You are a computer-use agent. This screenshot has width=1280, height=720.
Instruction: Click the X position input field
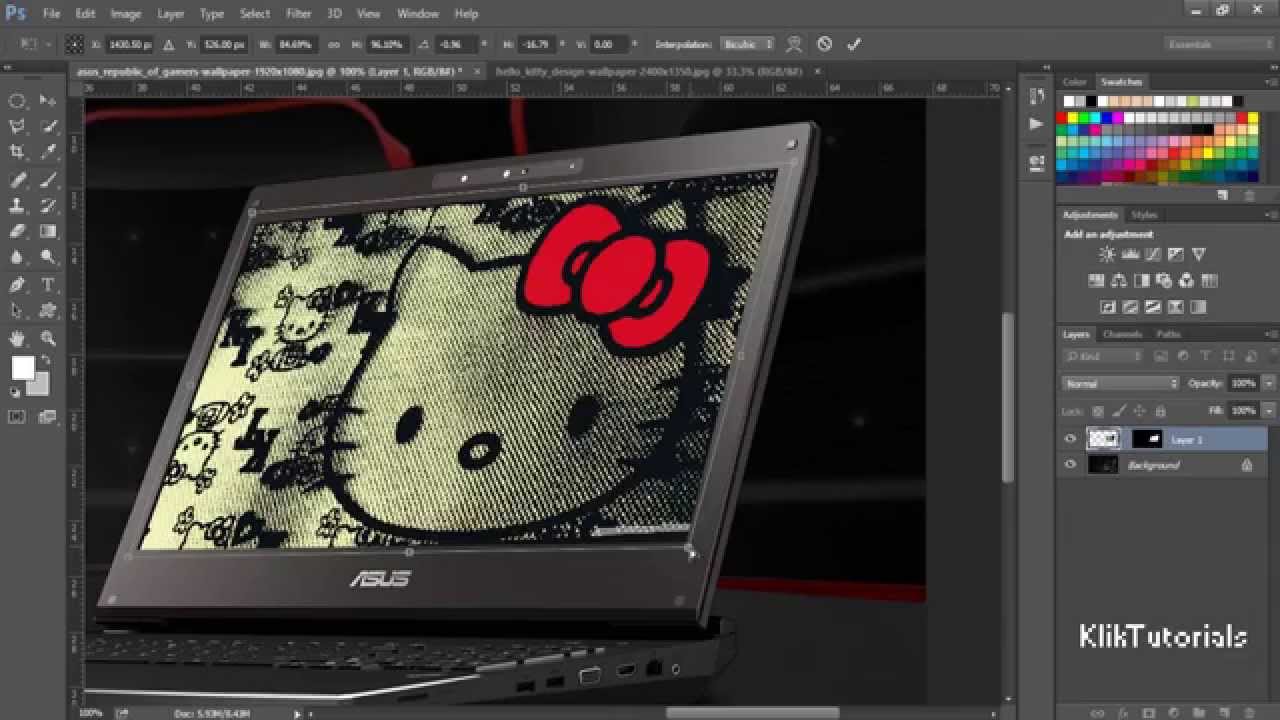coord(130,44)
